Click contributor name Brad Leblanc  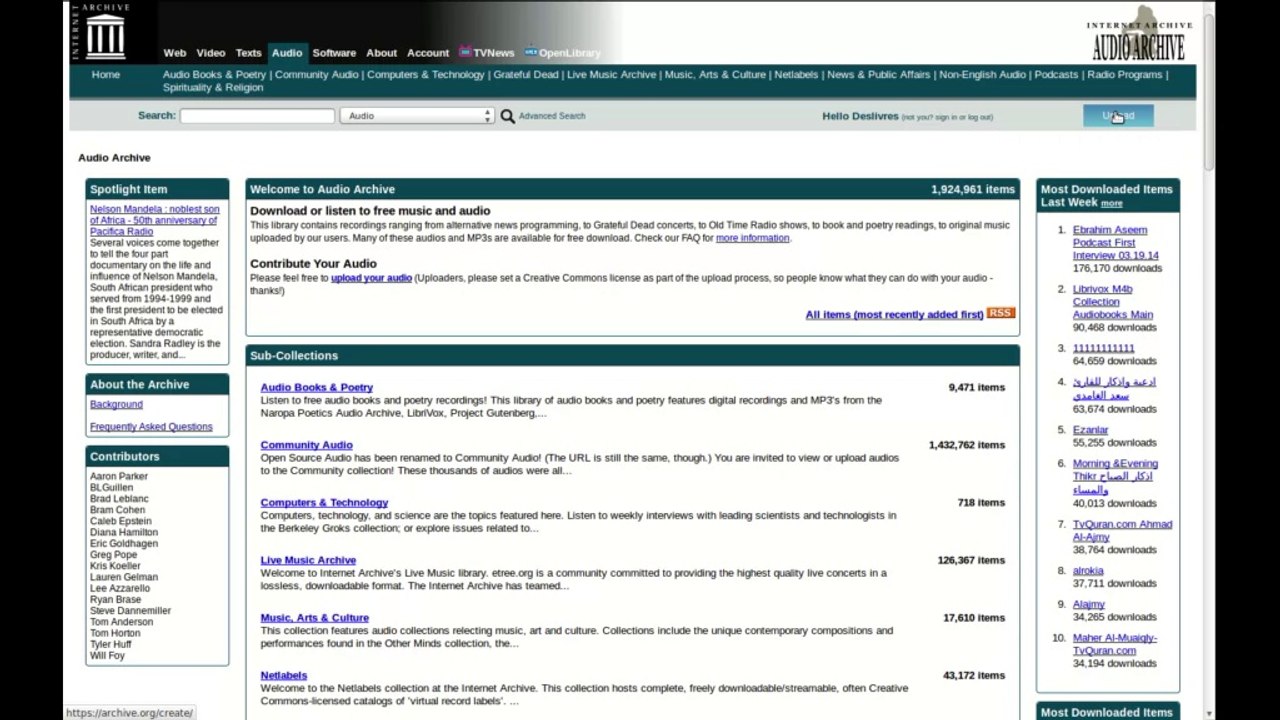pyautogui.click(x=119, y=499)
